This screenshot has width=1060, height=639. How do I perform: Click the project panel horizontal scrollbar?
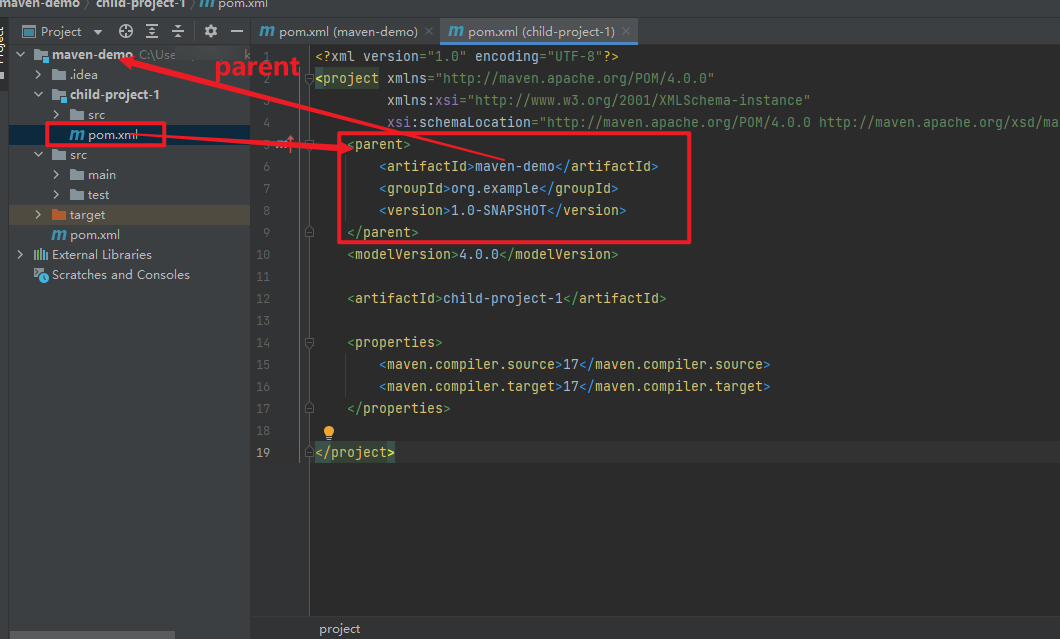(x=92, y=635)
